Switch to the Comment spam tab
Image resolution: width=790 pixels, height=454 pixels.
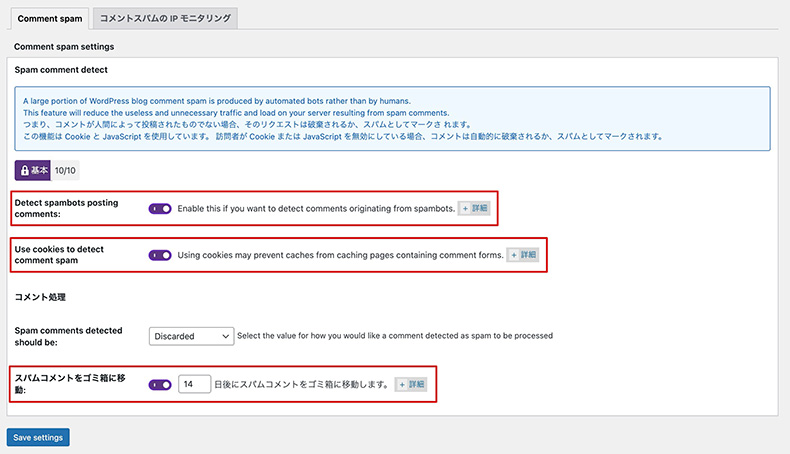point(50,19)
